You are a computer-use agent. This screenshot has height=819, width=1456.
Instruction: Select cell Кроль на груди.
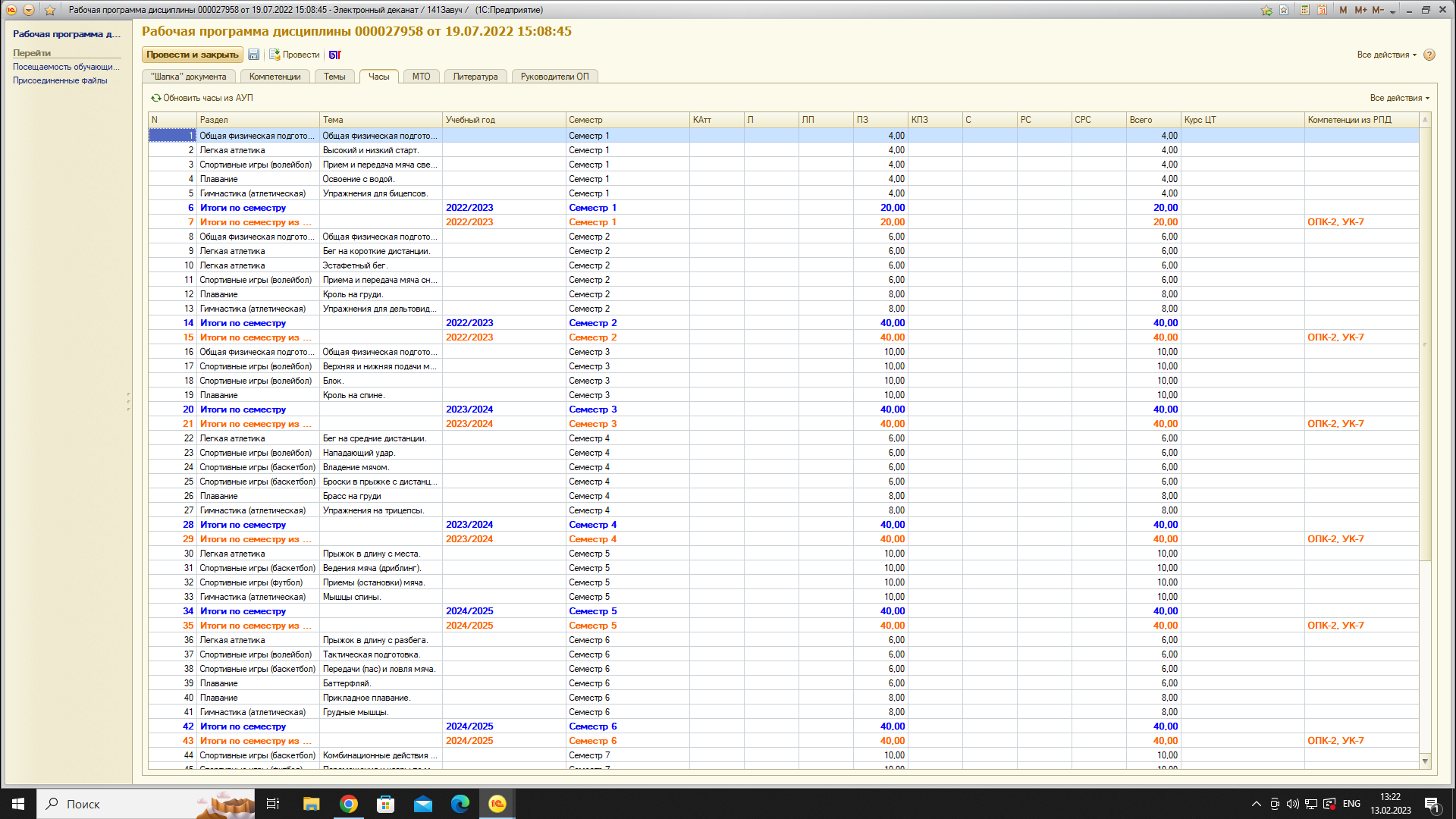pos(381,294)
